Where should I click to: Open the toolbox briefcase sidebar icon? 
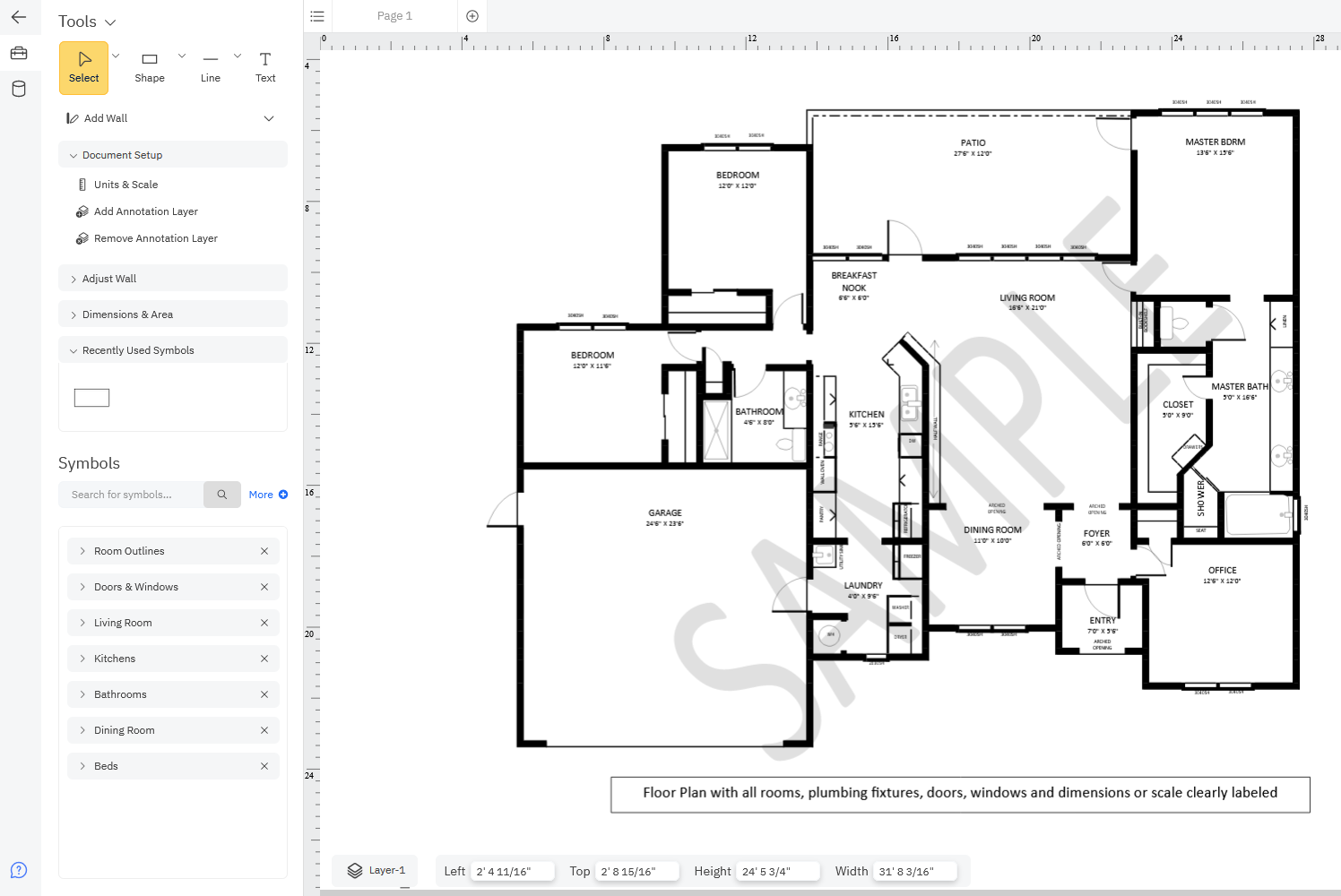click(19, 54)
